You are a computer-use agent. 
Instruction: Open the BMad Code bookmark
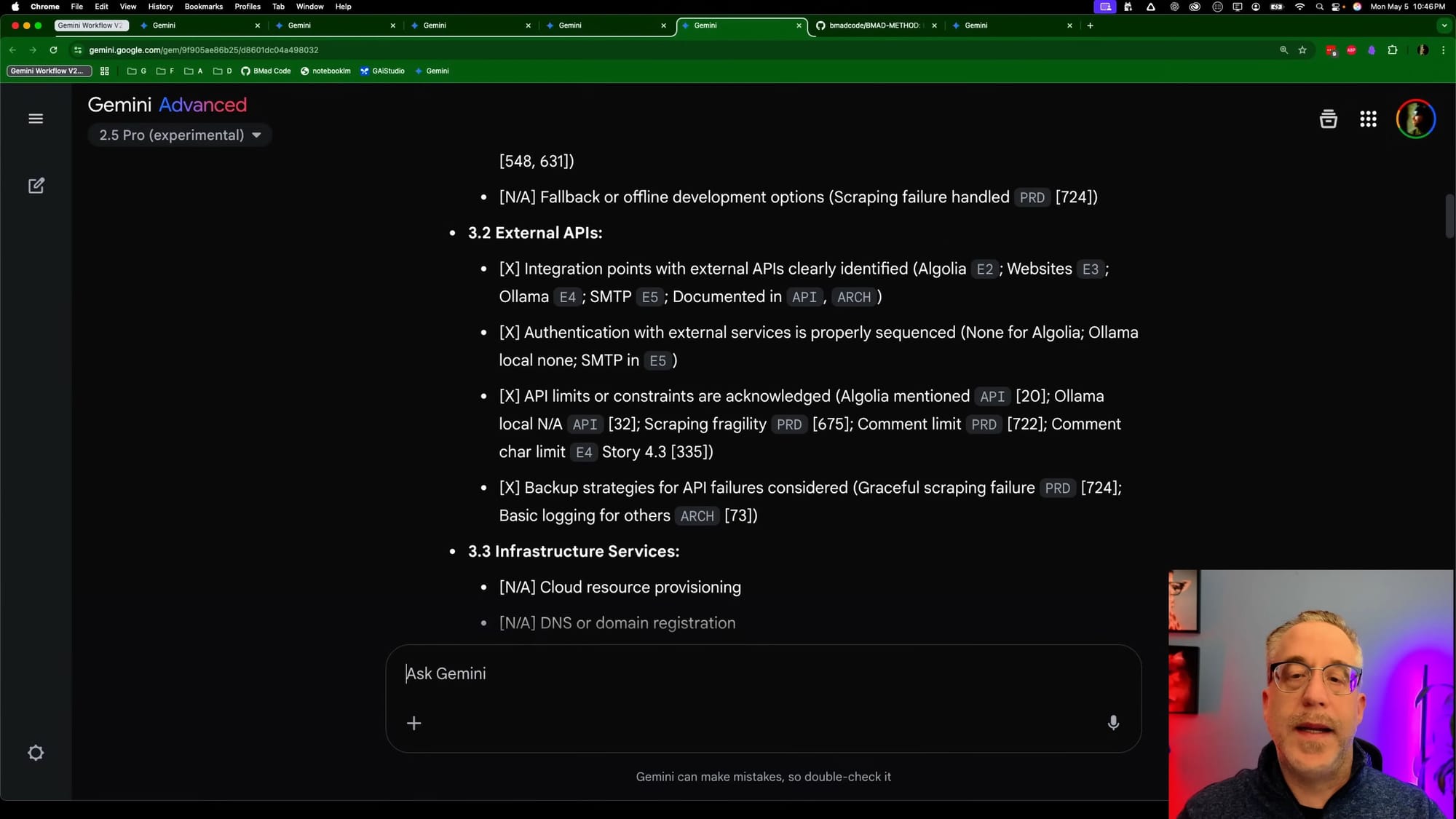266,71
